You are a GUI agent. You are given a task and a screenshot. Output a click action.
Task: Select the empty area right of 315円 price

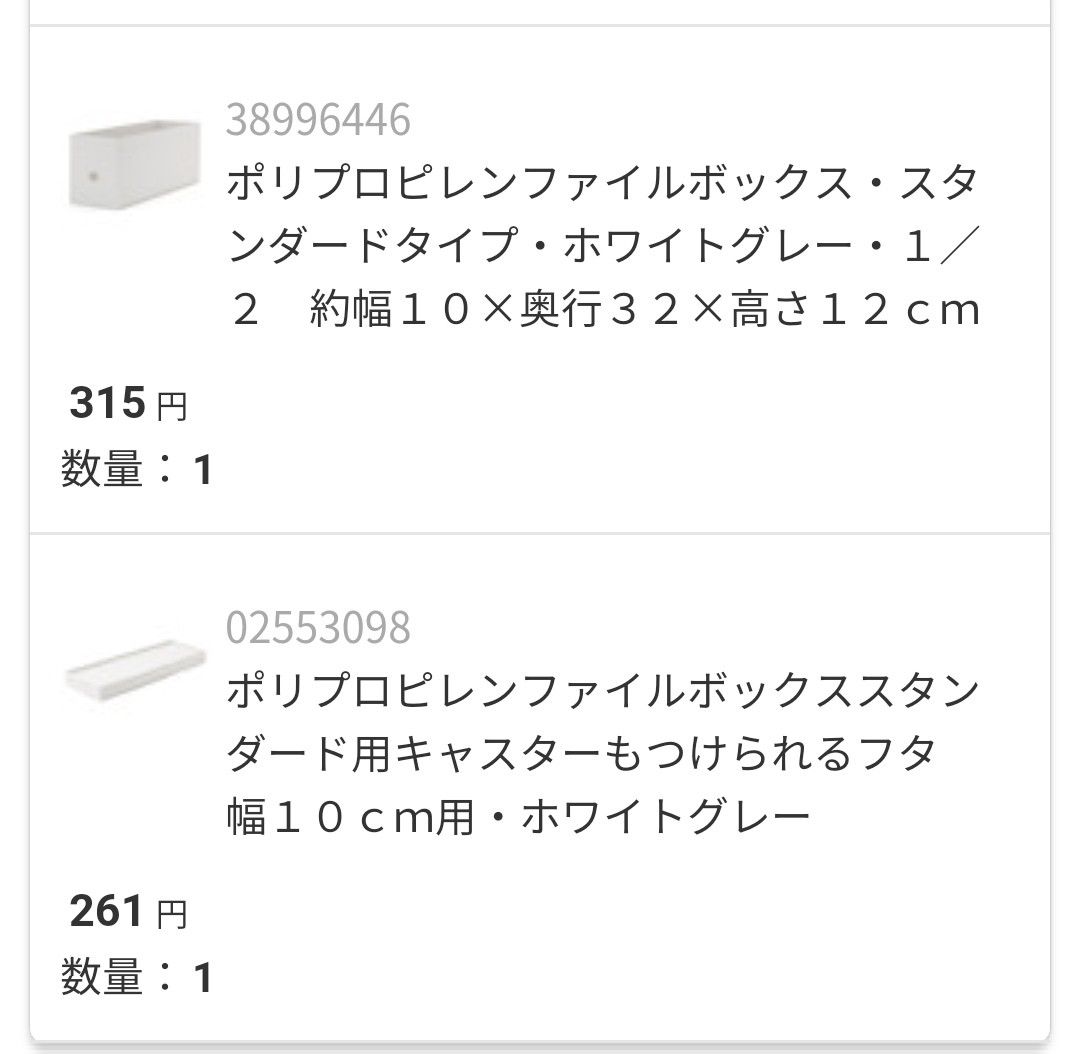(600, 405)
